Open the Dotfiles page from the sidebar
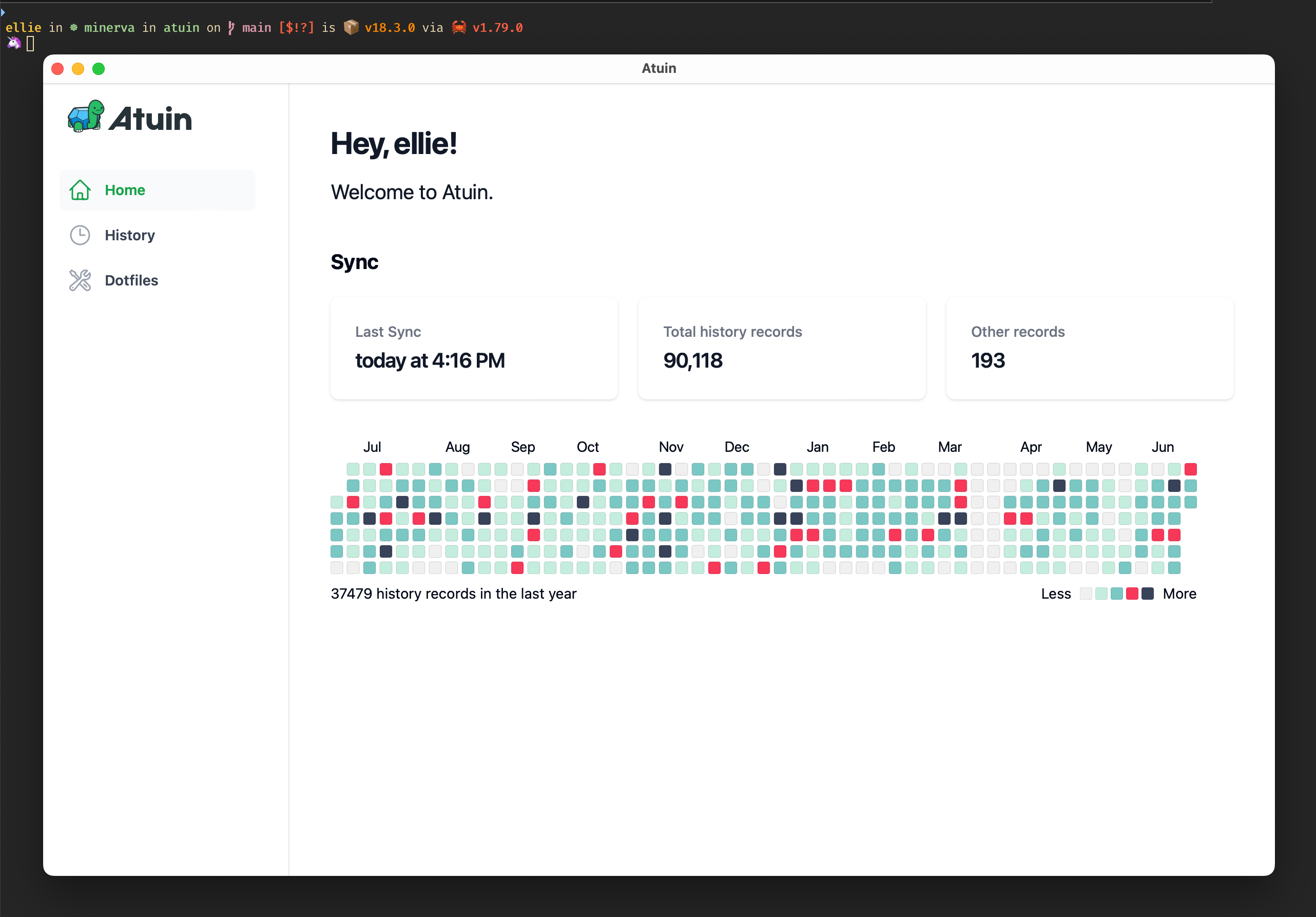Viewport: 1316px width, 917px height. tap(132, 280)
